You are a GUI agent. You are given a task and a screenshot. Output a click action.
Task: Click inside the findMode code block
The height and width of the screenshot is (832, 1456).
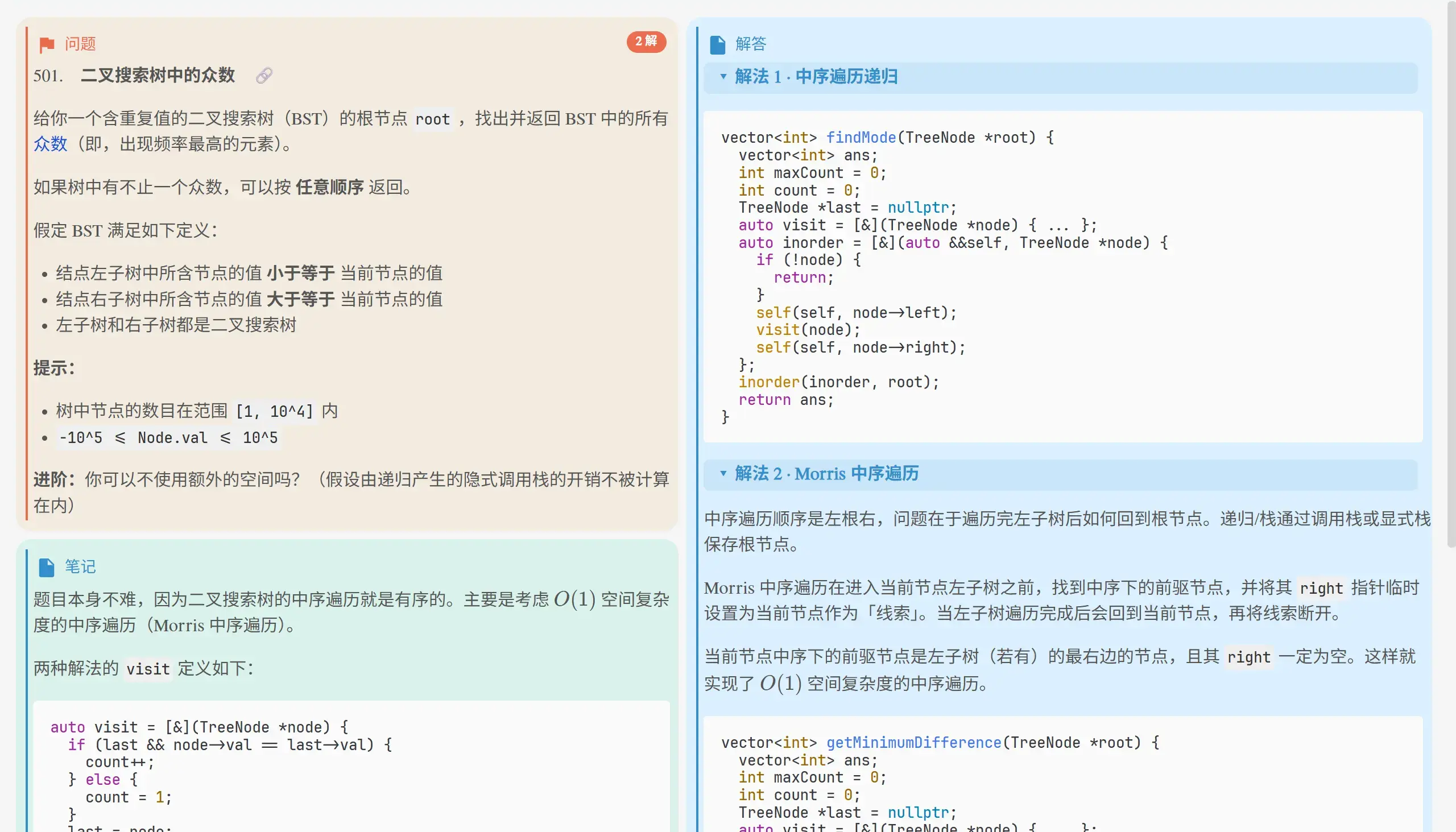click(1063, 276)
